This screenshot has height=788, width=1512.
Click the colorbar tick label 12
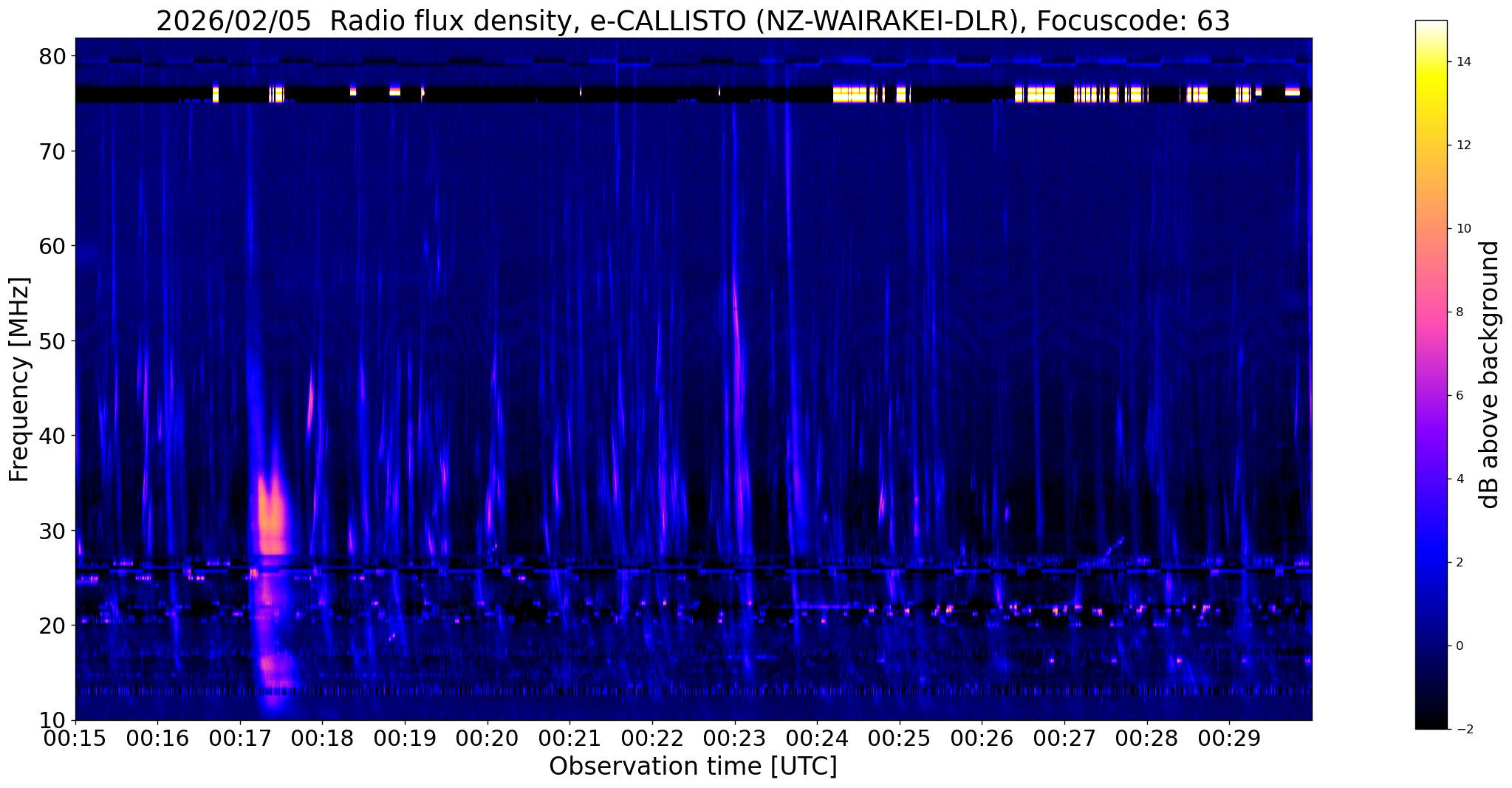tap(1463, 145)
